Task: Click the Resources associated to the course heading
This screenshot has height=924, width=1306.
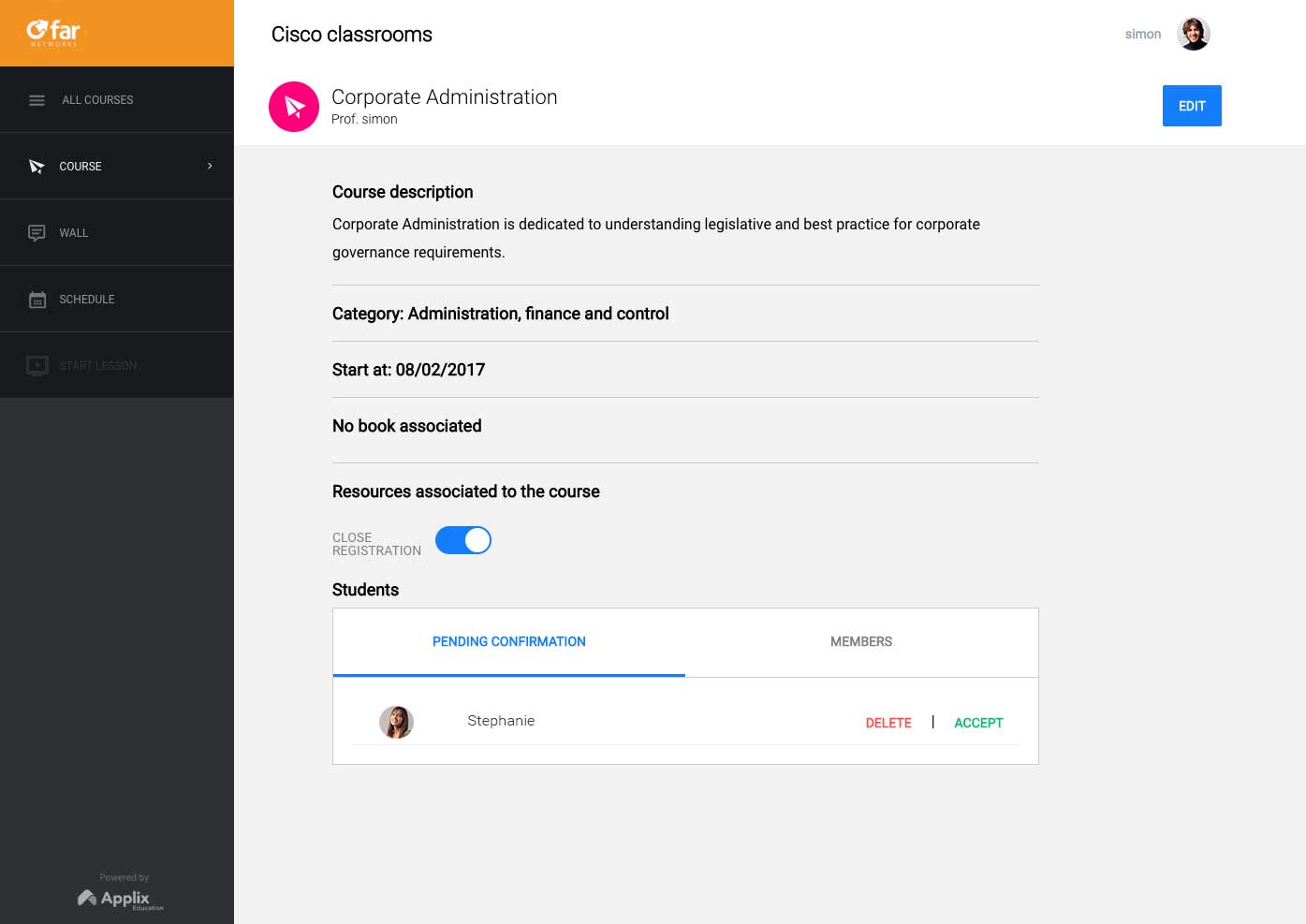Action: [x=466, y=491]
